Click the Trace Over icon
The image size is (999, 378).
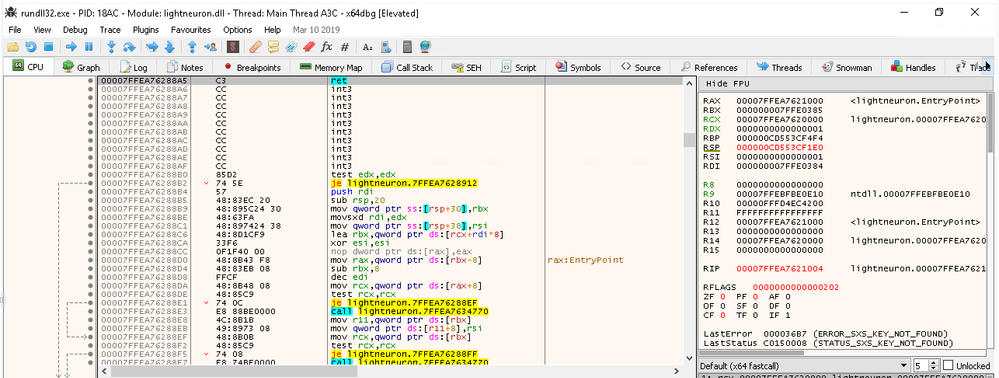pyautogui.click(x=169, y=47)
